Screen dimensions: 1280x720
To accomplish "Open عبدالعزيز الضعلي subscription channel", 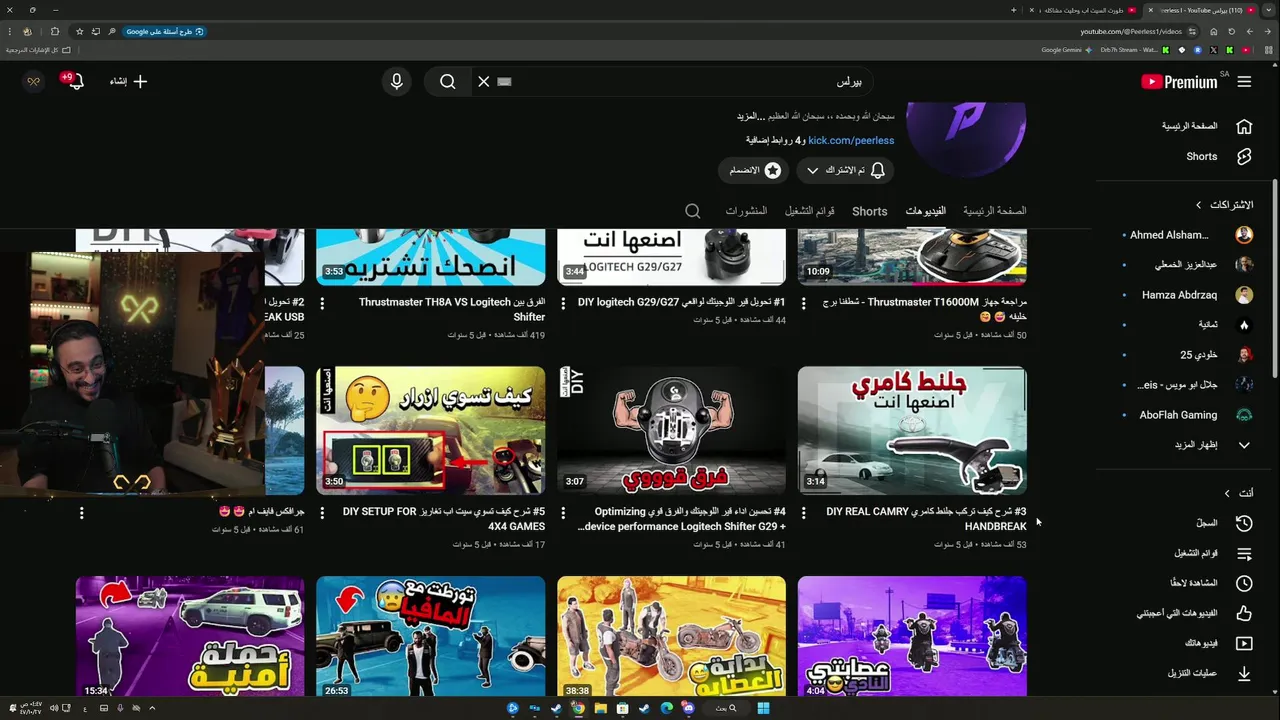I will 1190,265.
